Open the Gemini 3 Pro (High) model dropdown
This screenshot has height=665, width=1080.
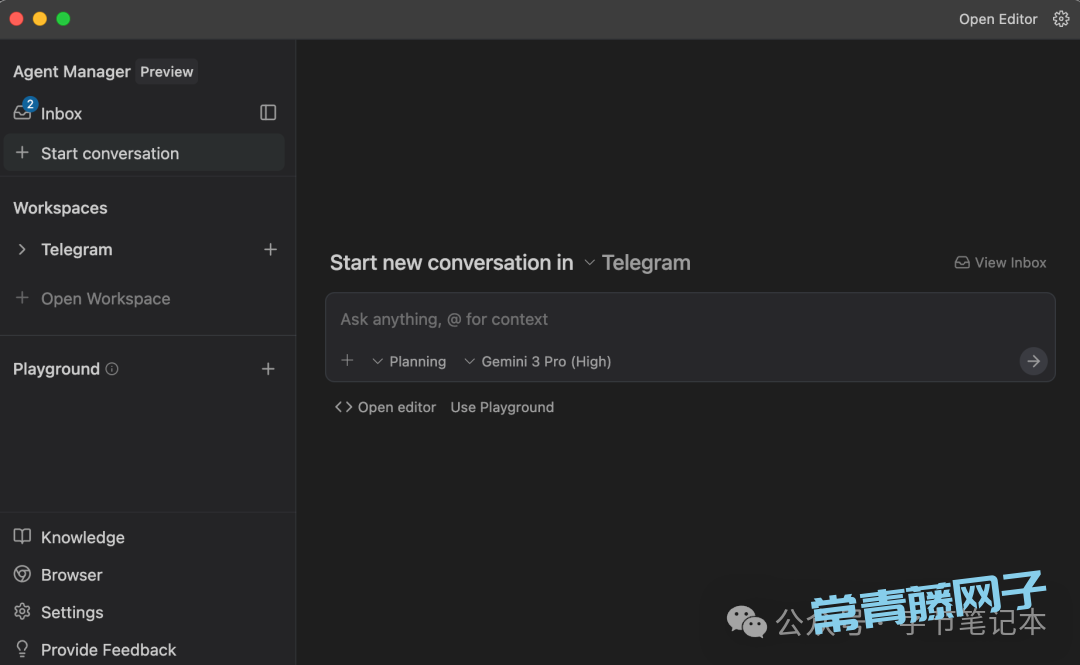coord(537,361)
